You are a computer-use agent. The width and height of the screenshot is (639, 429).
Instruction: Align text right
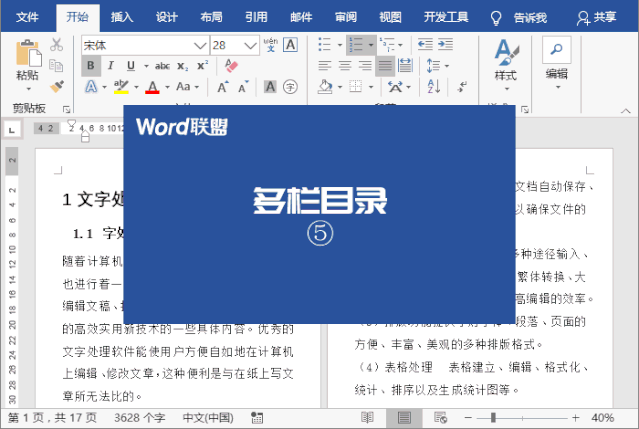click(365, 65)
